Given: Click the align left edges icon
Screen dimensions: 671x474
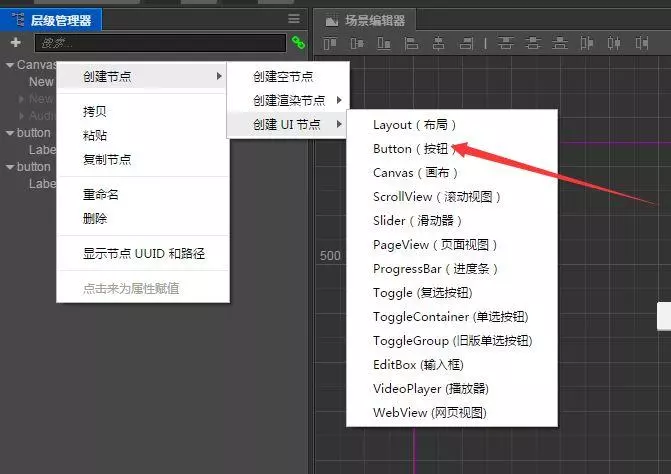Looking at the screenshot, I should [411, 43].
